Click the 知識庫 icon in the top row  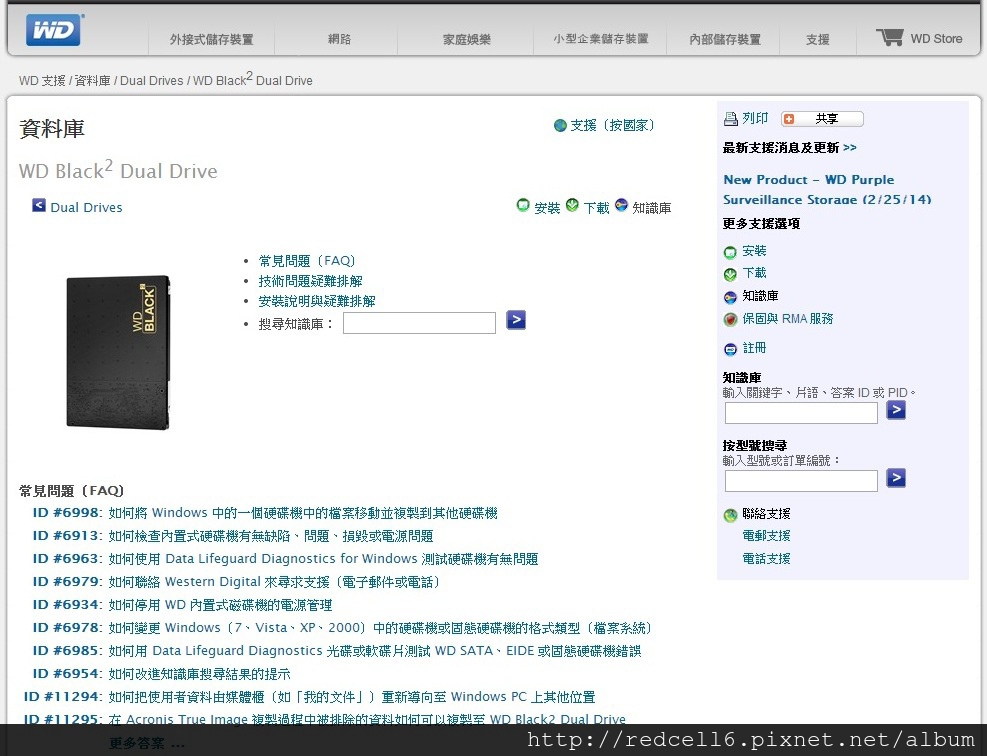tap(621, 205)
